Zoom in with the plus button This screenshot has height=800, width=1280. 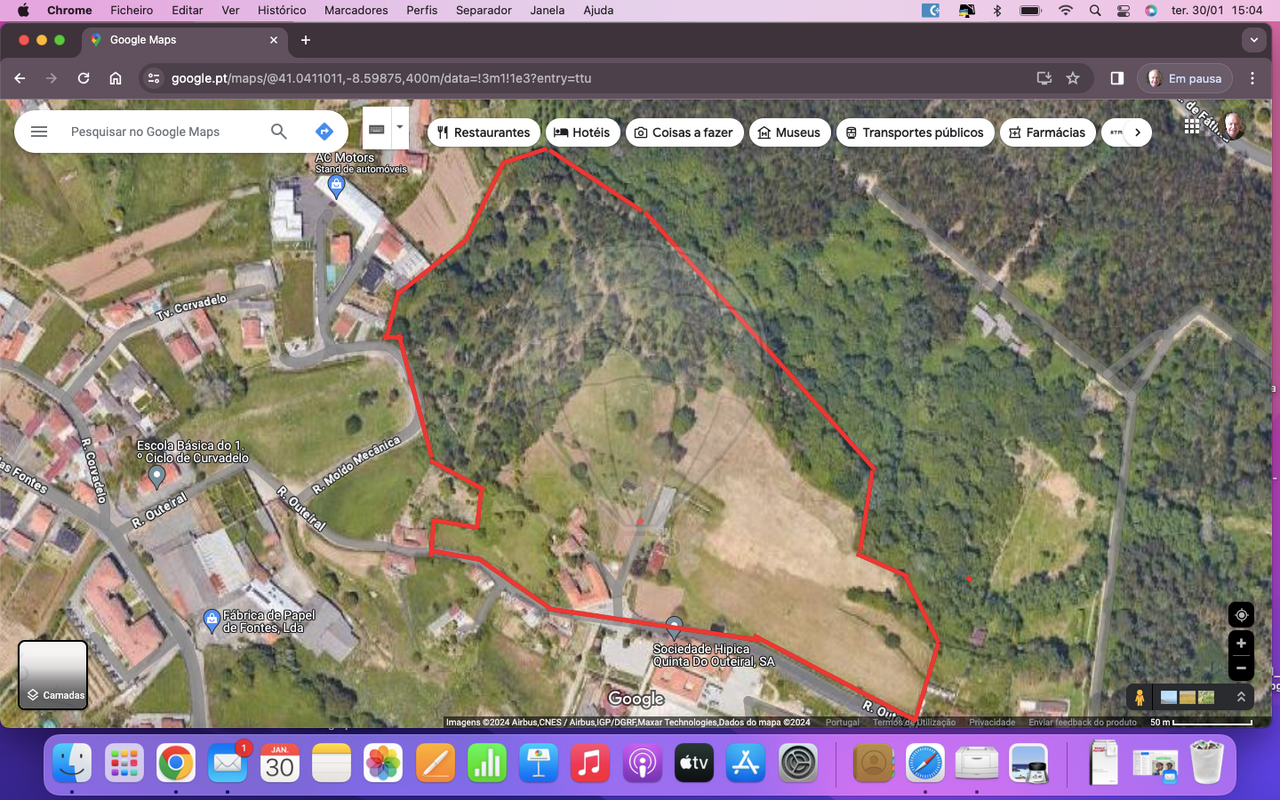pos(1241,643)
